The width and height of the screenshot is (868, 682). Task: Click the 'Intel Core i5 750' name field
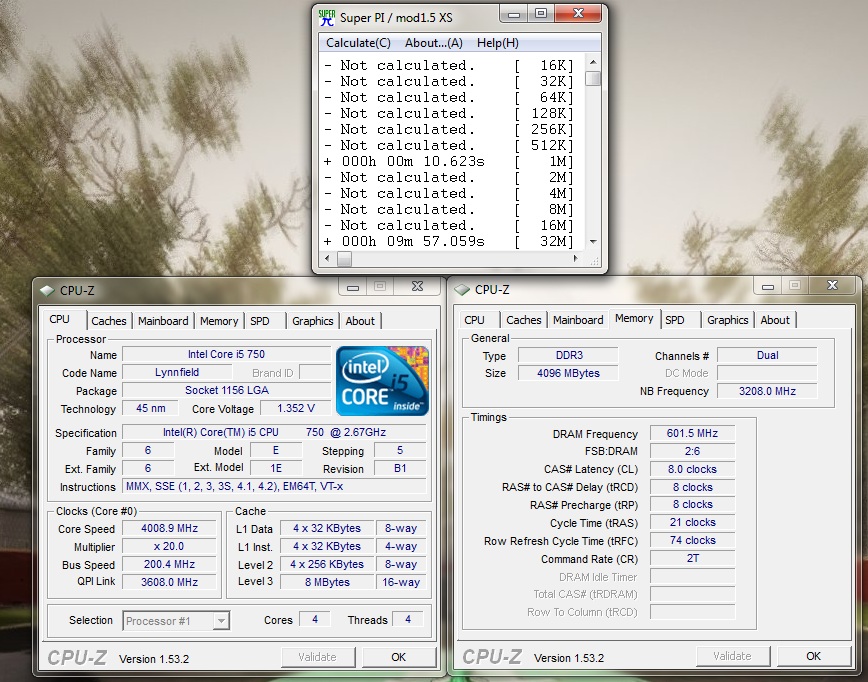pos(226,354)
